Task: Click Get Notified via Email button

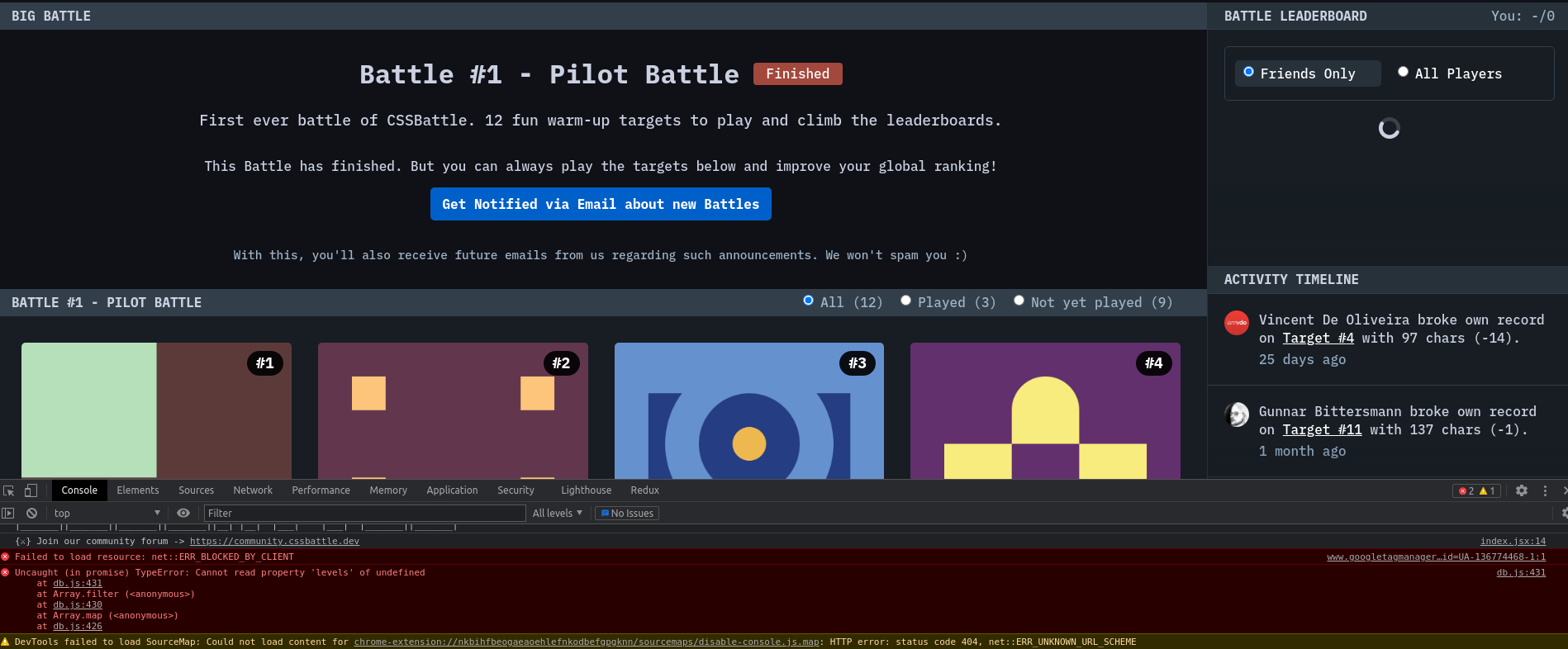Action: pos(601,204)
